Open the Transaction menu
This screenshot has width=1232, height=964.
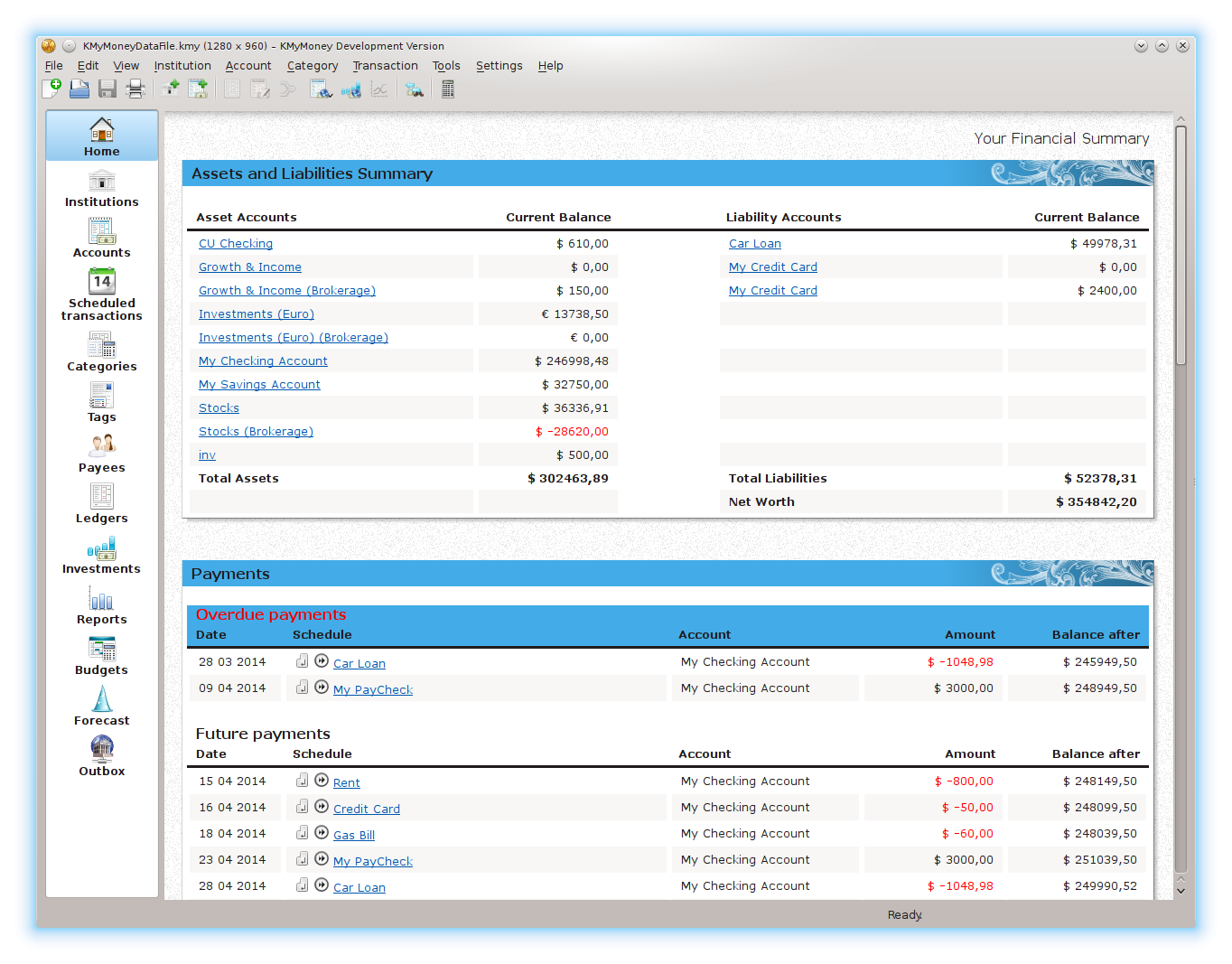coord(386,65)
